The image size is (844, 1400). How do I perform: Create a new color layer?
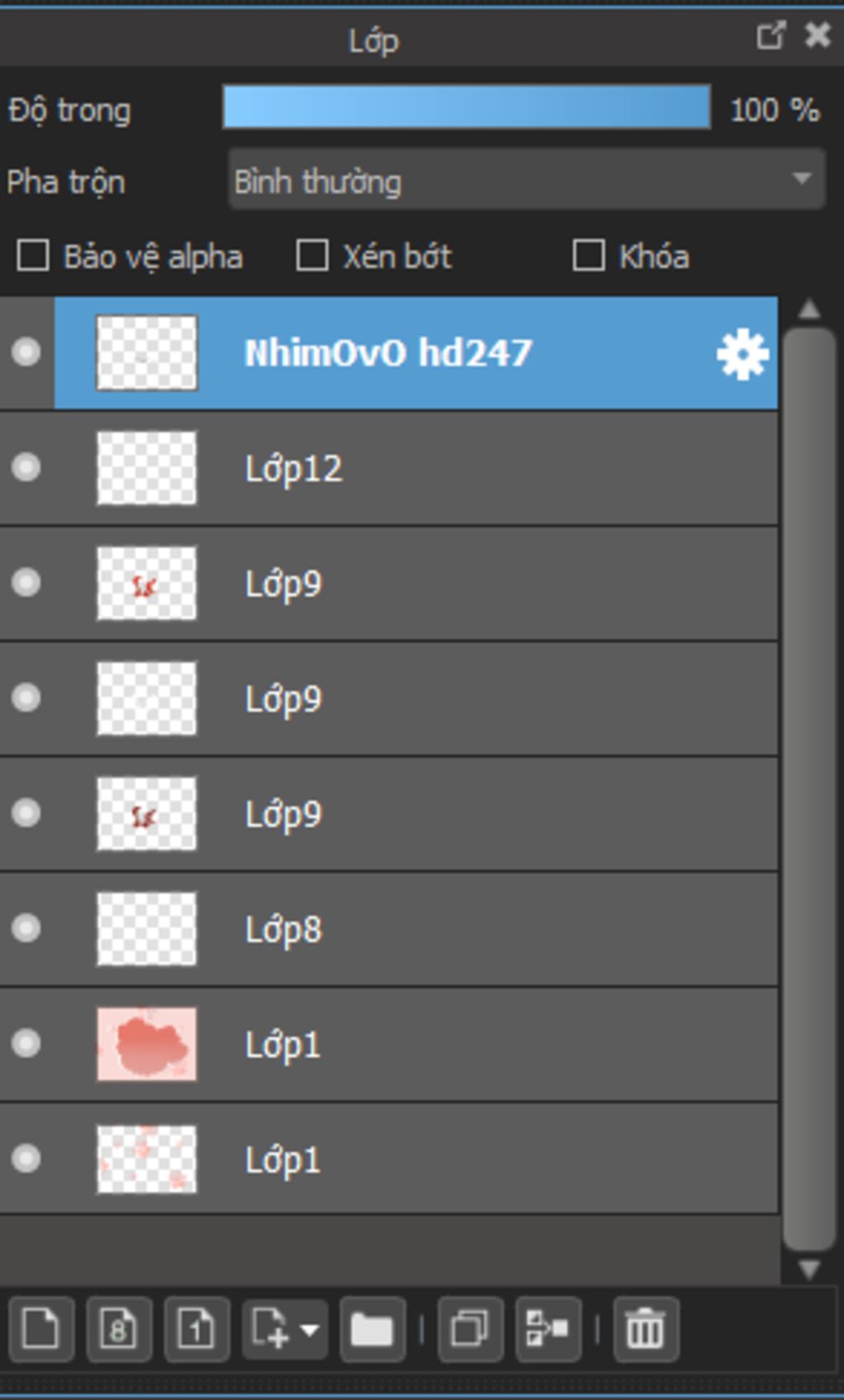(41, 1329)
